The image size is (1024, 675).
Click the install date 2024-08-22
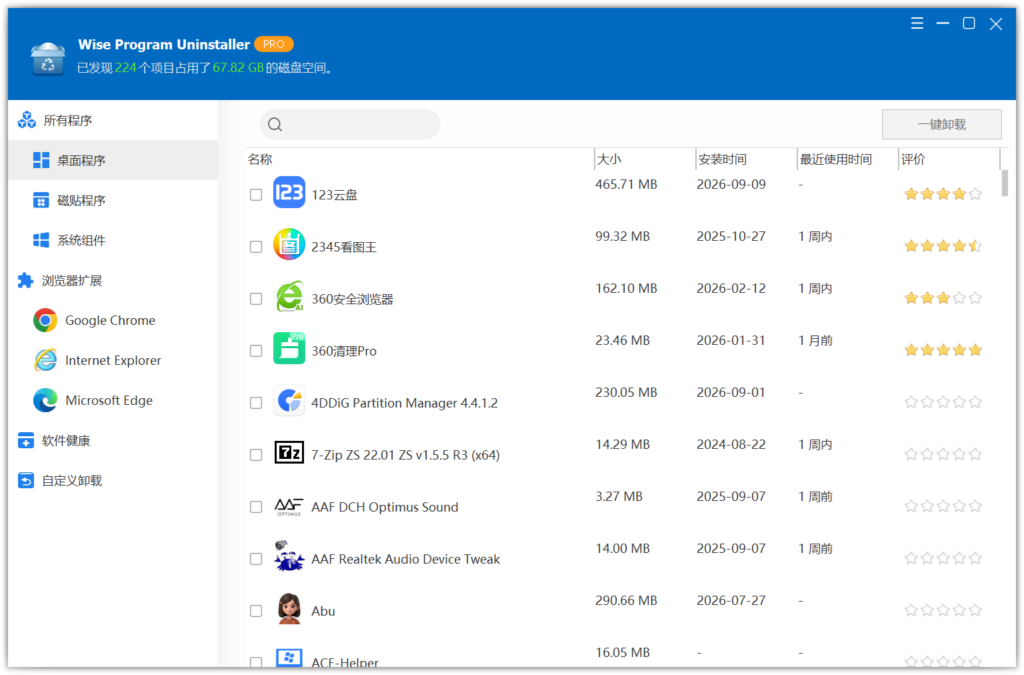[x=731, y=445]
